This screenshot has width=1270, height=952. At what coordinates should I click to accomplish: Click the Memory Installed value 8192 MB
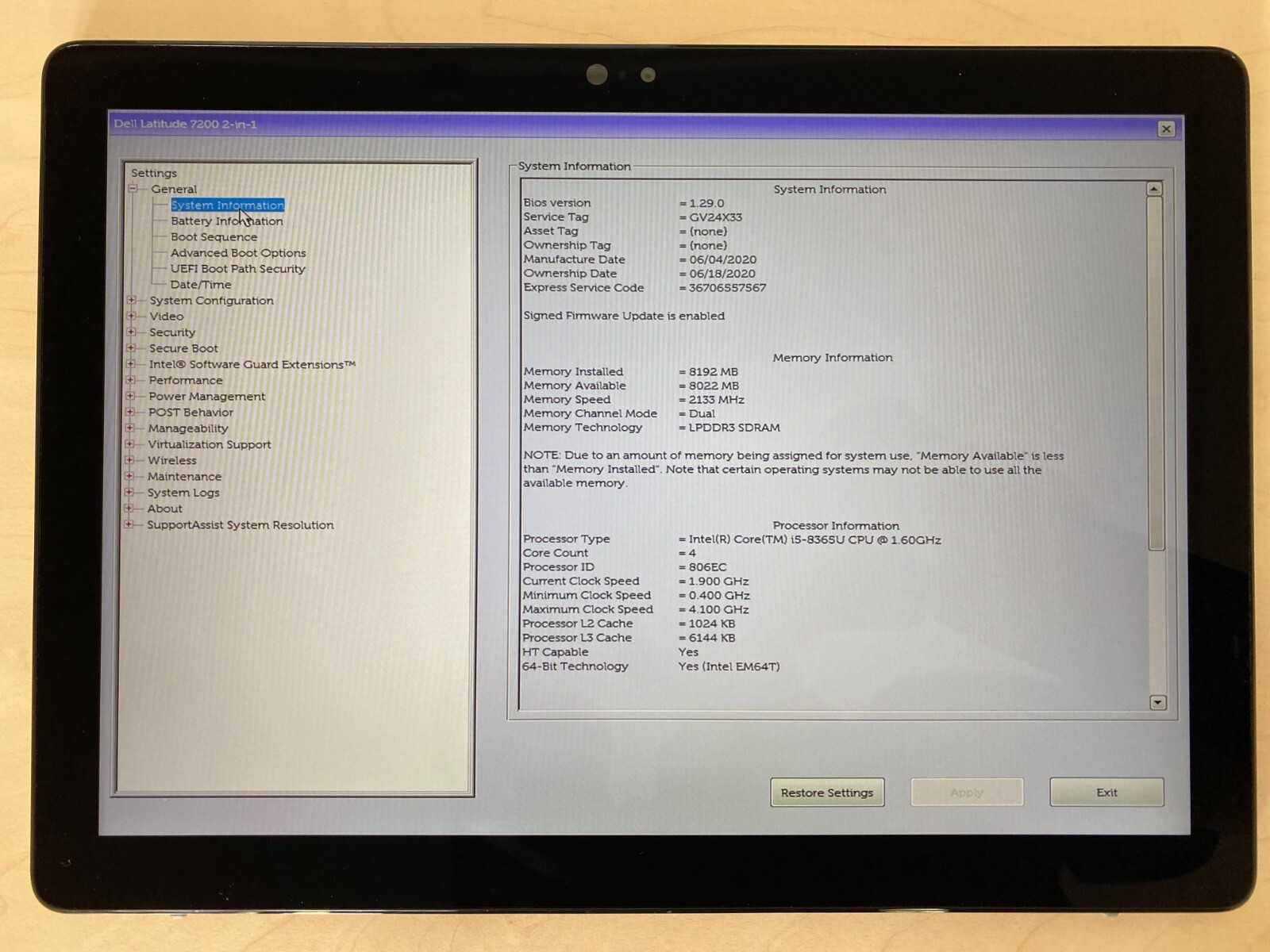(713, 371)
